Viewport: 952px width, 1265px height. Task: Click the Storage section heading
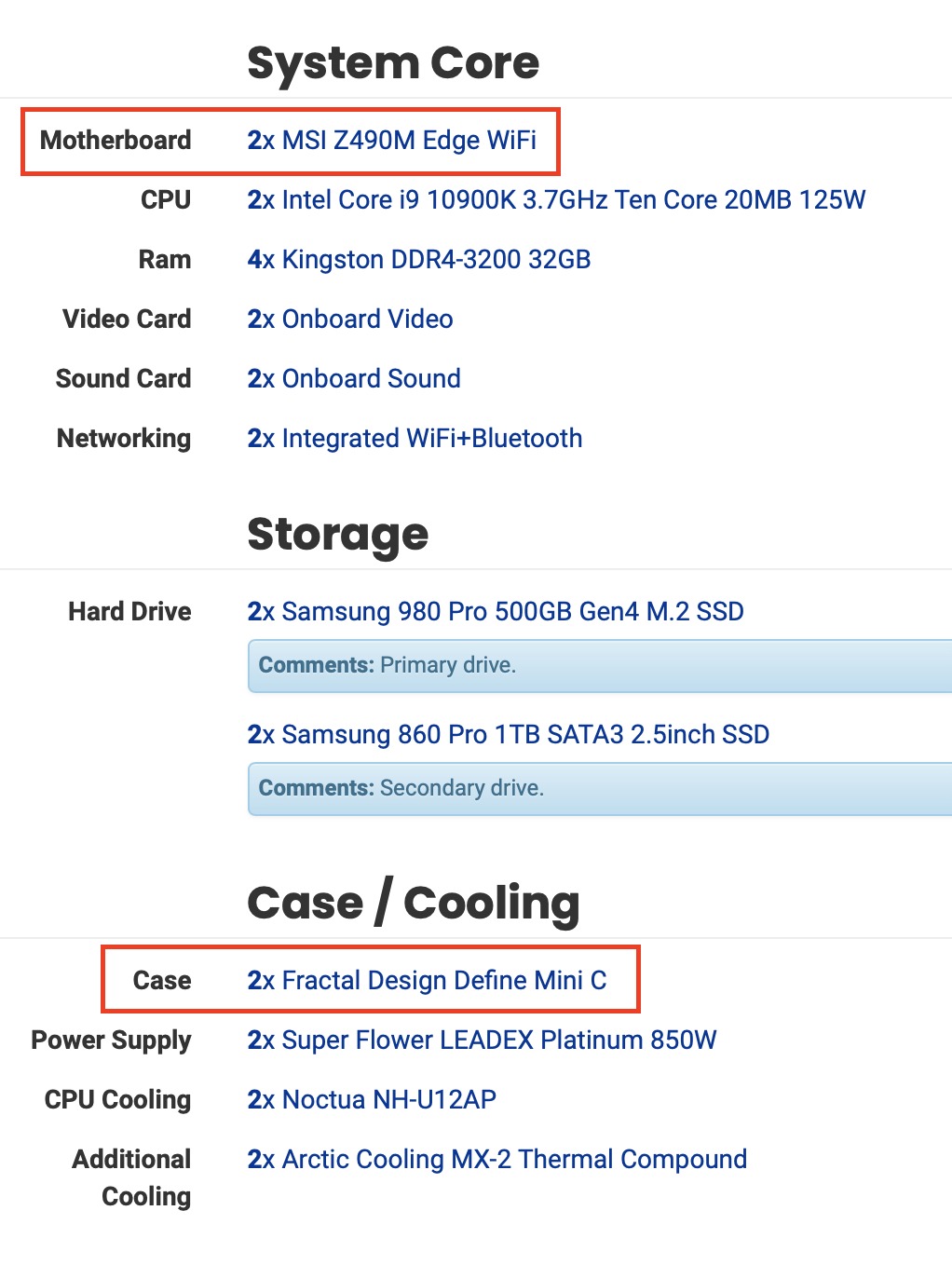(337, 535)
